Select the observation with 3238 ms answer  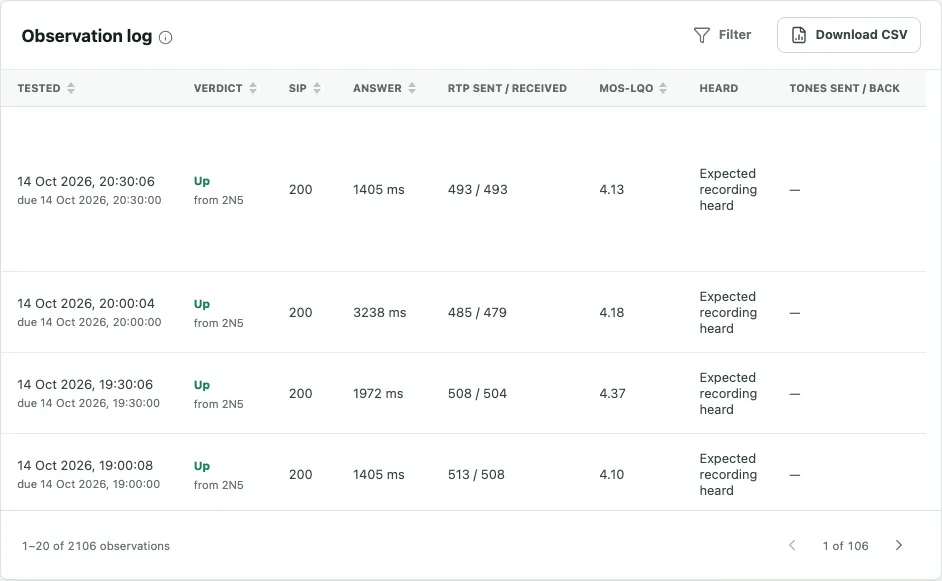(463, 312)
